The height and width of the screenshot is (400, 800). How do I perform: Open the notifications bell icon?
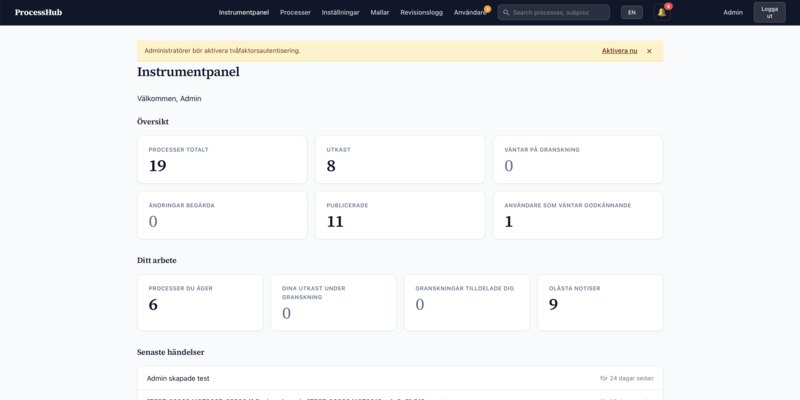point(662,12)
